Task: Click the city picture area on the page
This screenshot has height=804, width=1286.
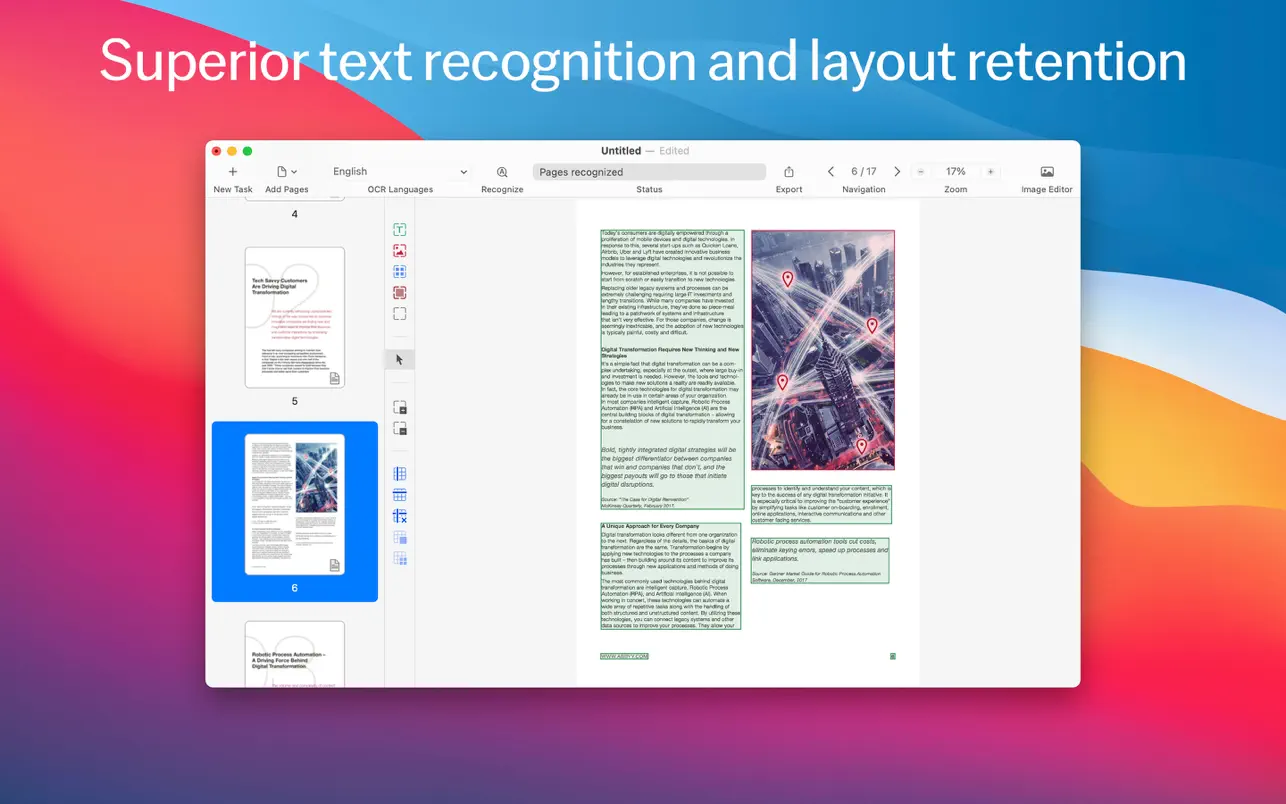Action: (x=822, y=350)
